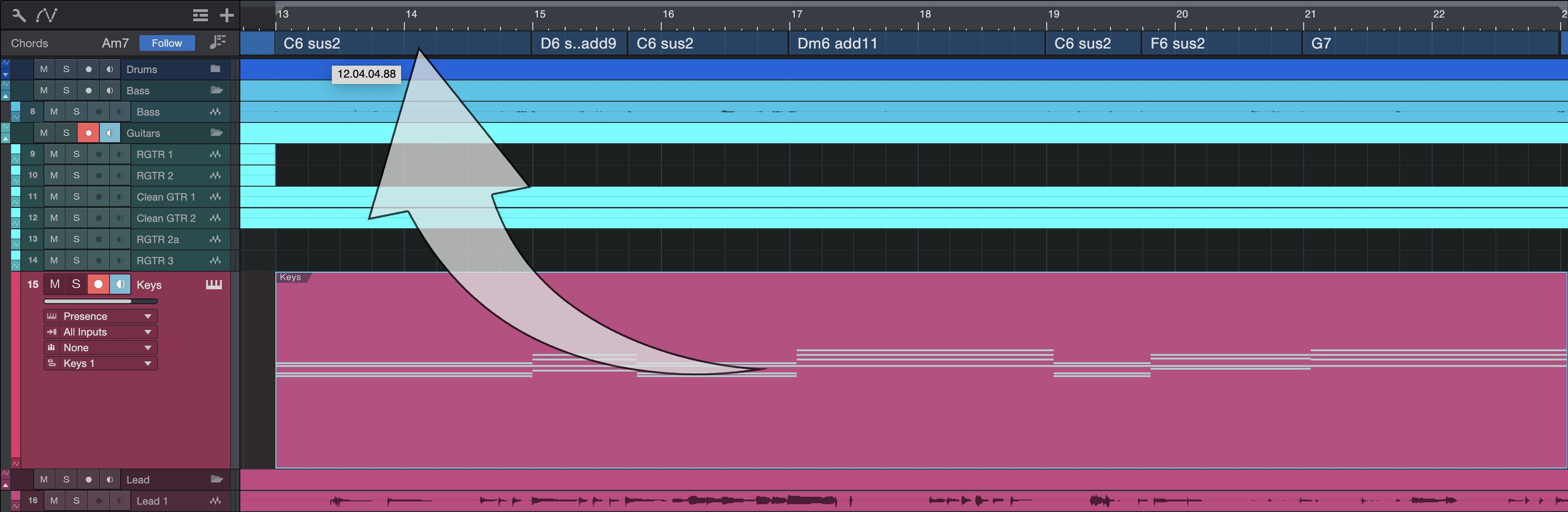Open the wrench track settings icon

19,15
